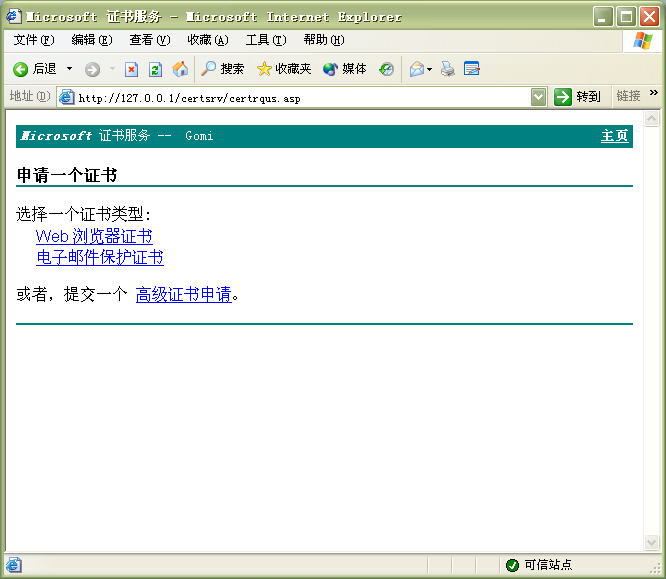
Task: Click the scrollbar down arrow
Action: click(x=651, y=542)
